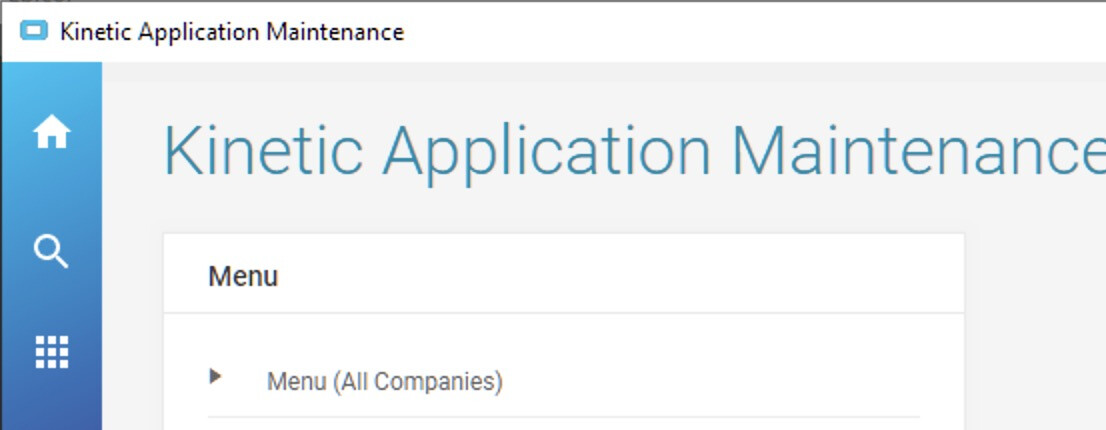
Task: Click the Kinetic window title bar app icon
Action: click(x=34, y=31)
